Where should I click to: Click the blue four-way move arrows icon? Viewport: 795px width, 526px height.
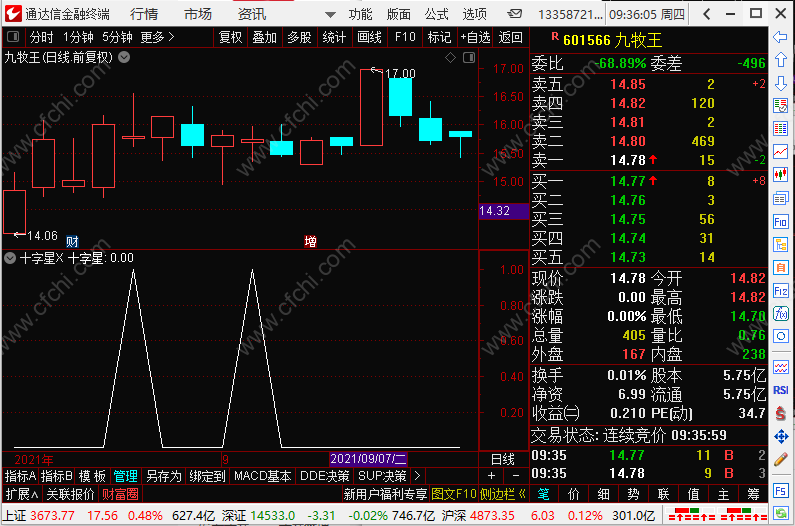tap(780, 436)
